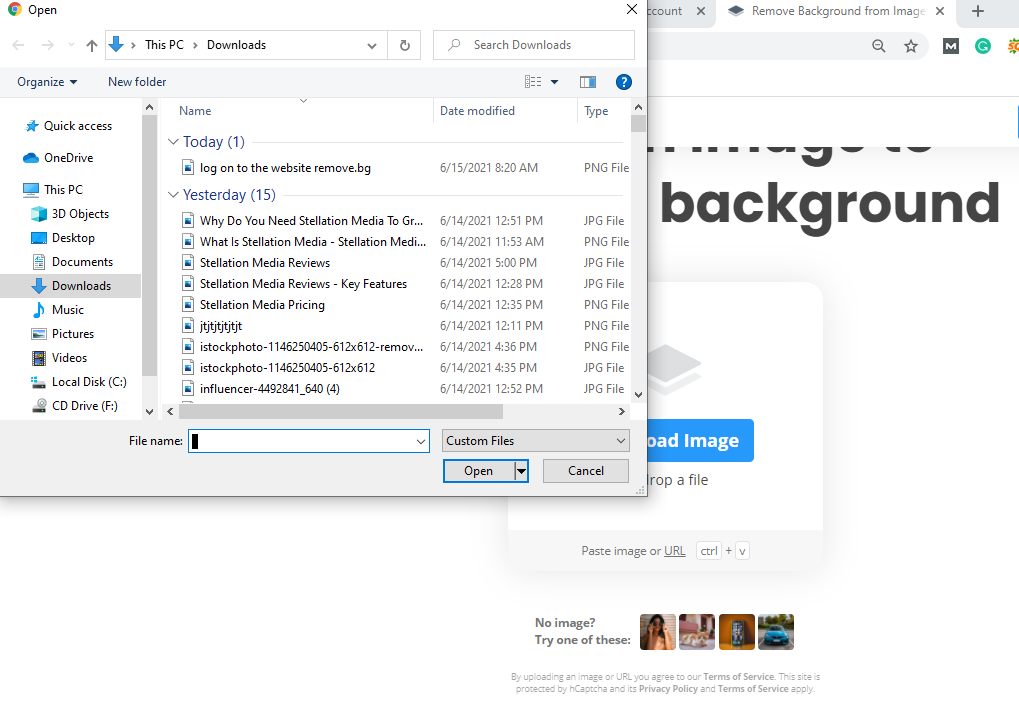Click the car sample image thumbnail
The width and height of the screenshot is (1019, 709).
pos(776,631)
